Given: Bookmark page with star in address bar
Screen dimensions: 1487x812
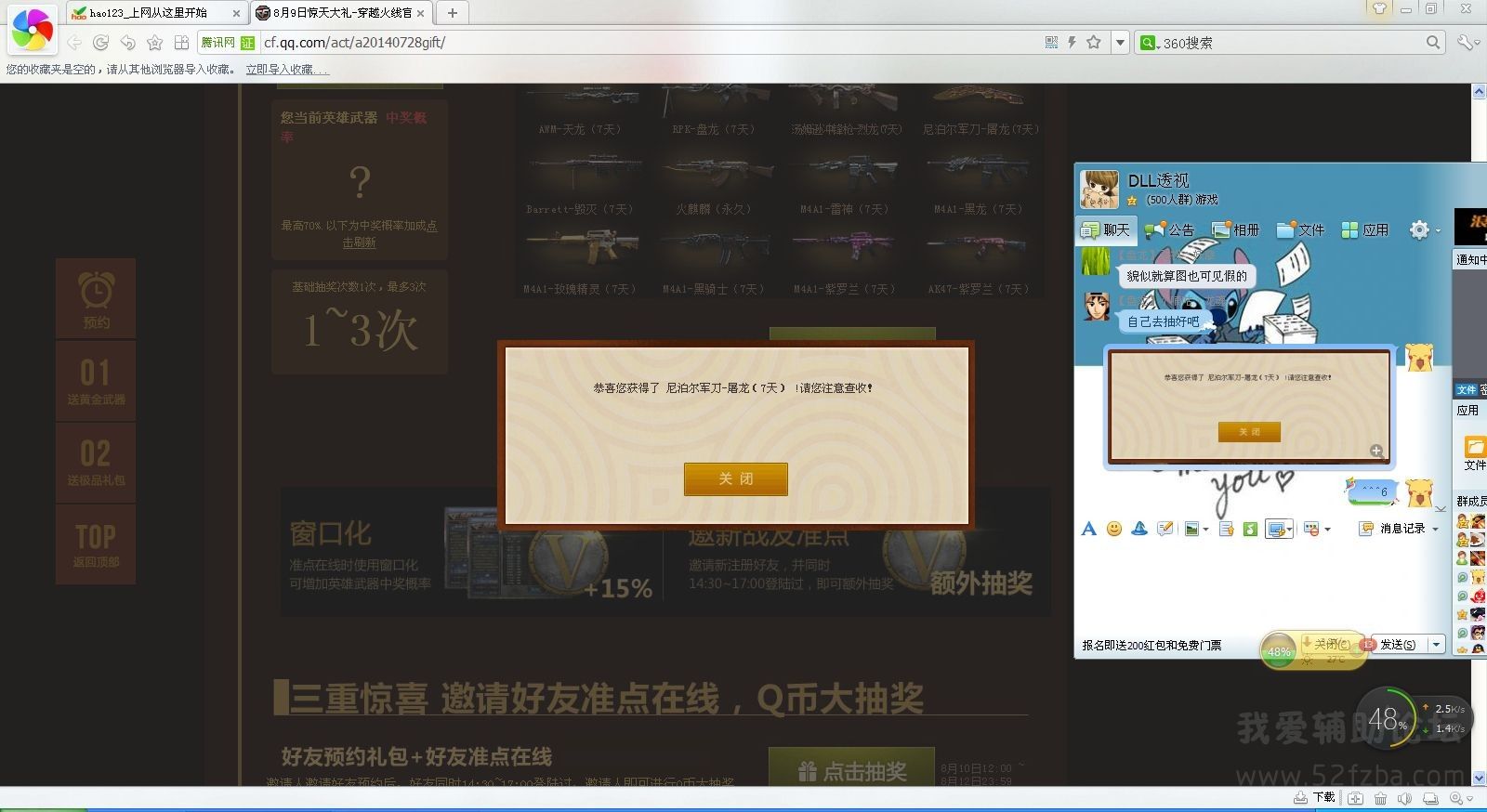Looking at the screenshot, I should click(x=1094, y=42).
